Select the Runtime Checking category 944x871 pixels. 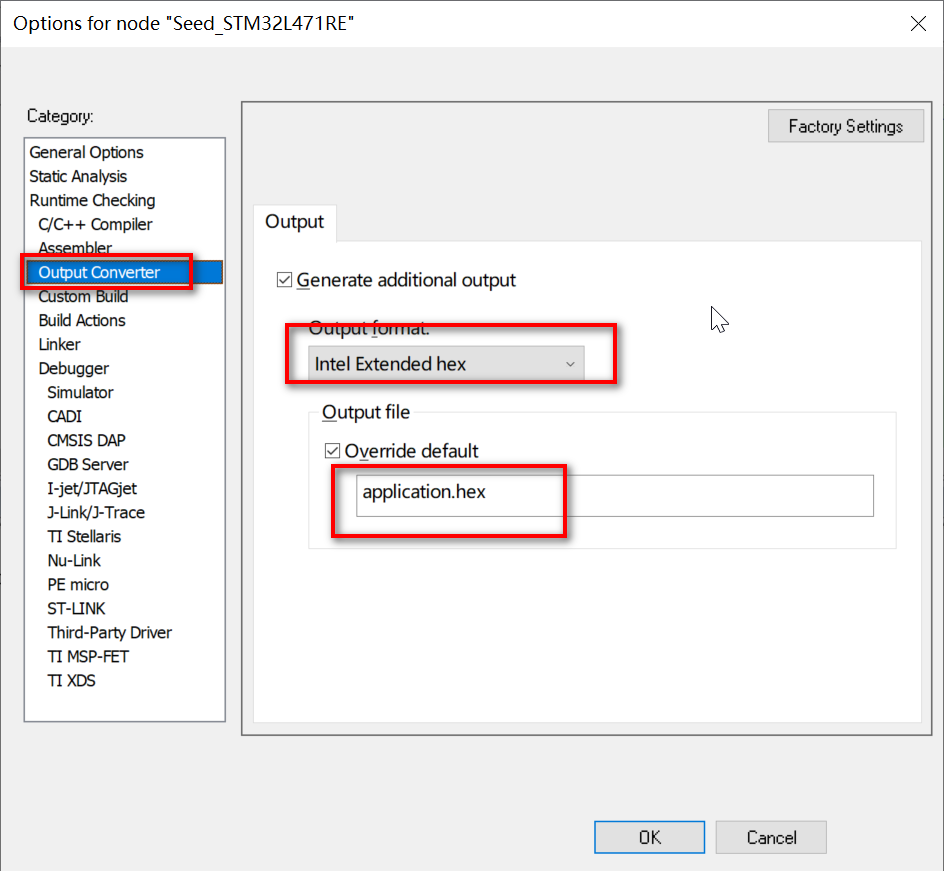coord(92,200)
